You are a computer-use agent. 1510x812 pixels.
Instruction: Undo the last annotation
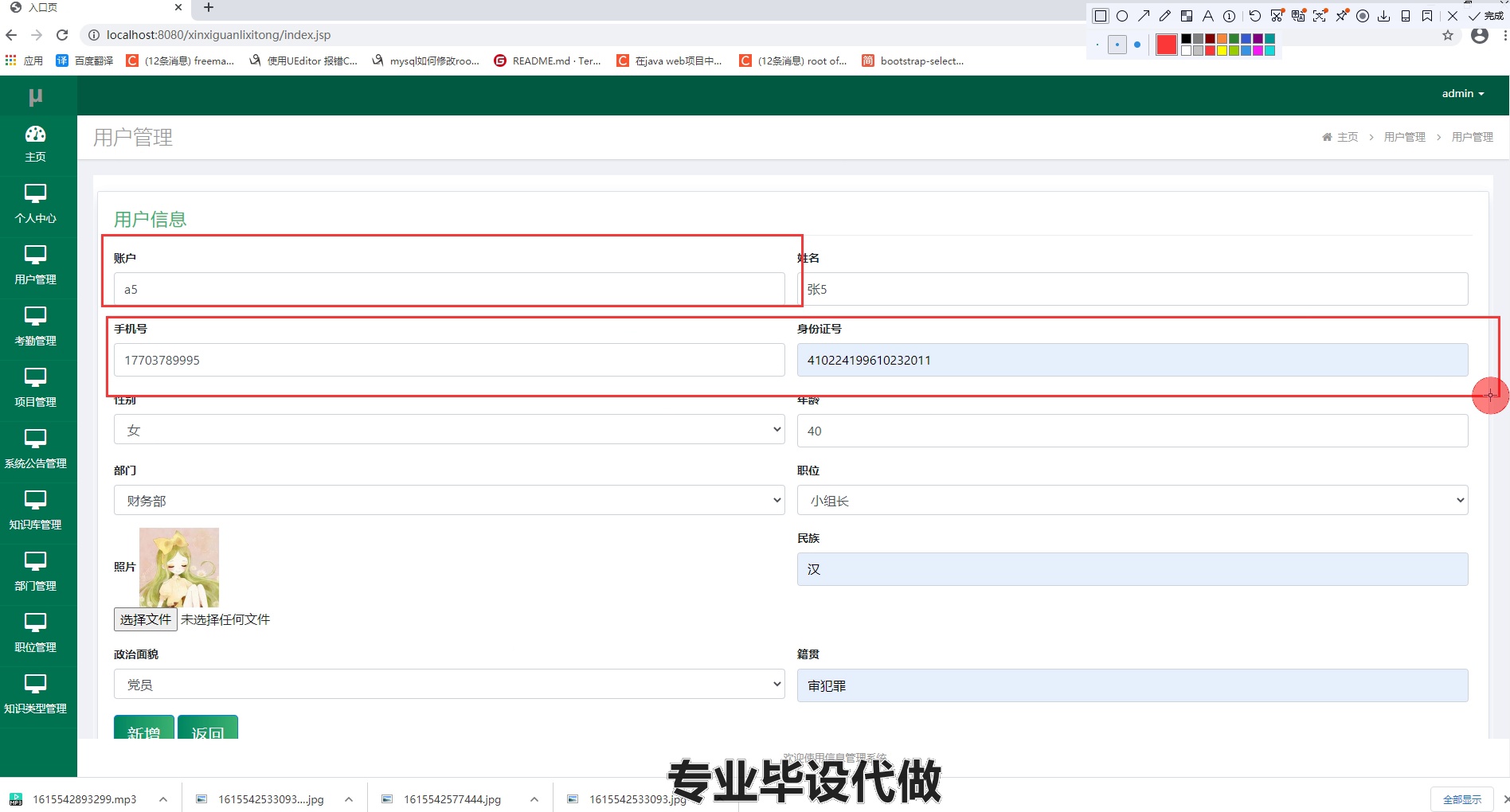click(x=1256, y=16)
